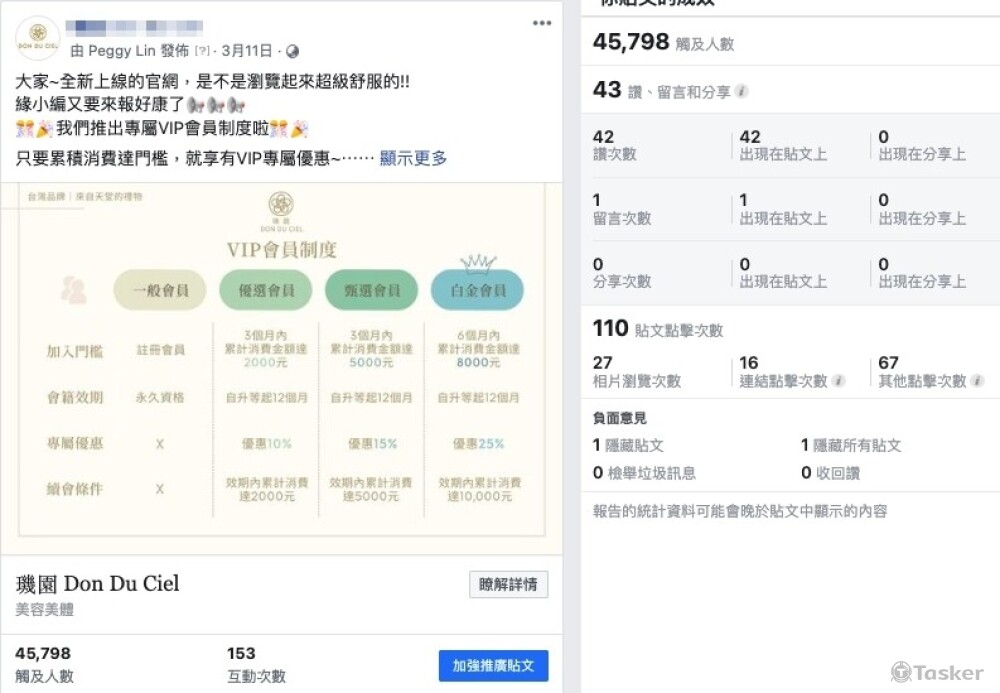Click the 3月11日 post date link
The image size is (1000, 693).
tap(245, 51)
